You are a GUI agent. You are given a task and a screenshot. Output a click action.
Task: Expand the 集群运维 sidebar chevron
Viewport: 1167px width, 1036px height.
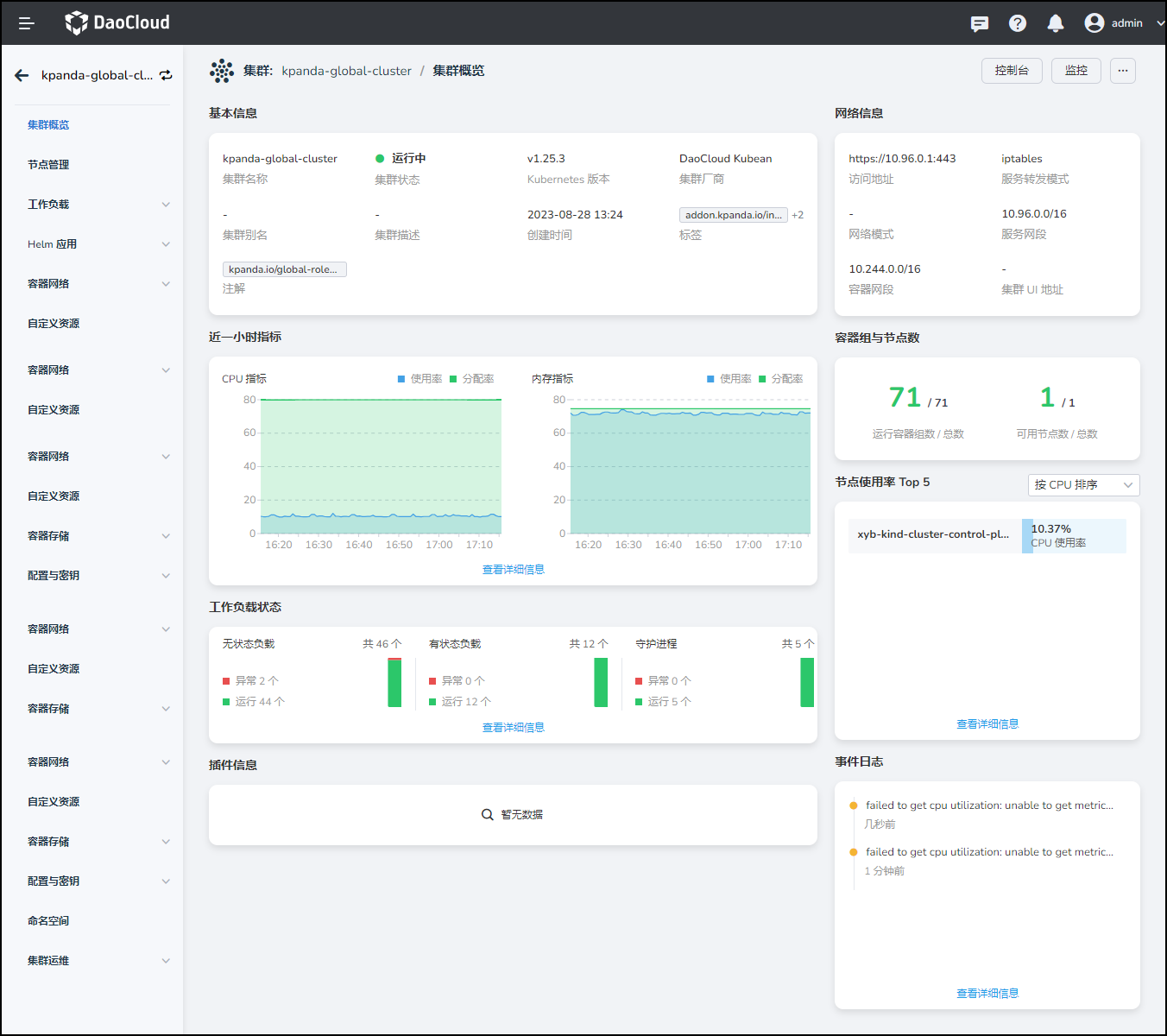click(166, 961)
